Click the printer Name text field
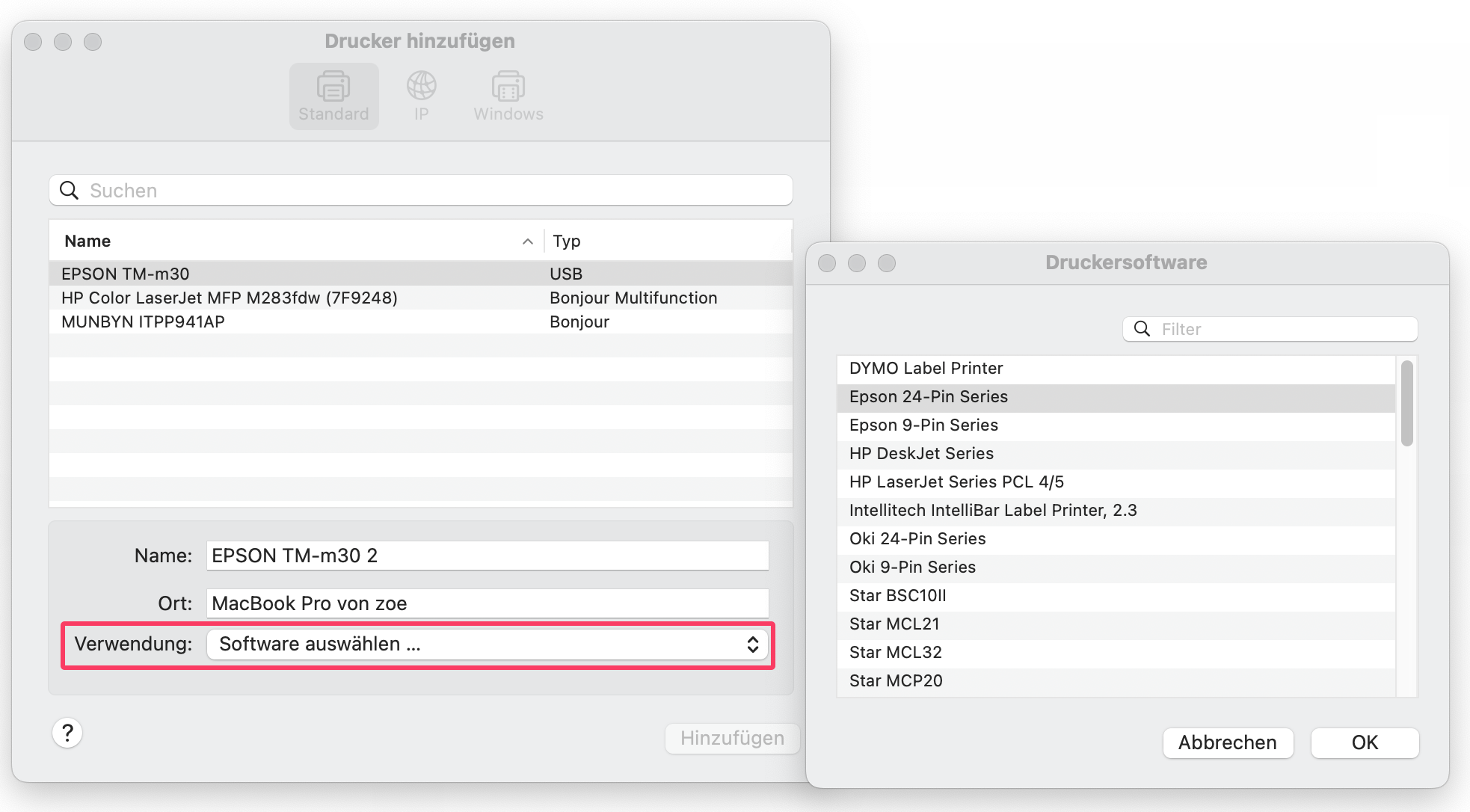 pos(487,556)
